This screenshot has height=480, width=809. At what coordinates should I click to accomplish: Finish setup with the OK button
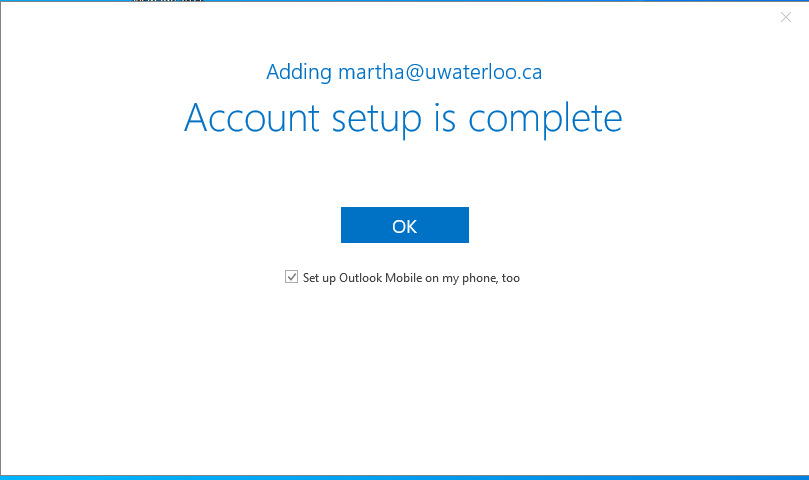coord(404,225)
